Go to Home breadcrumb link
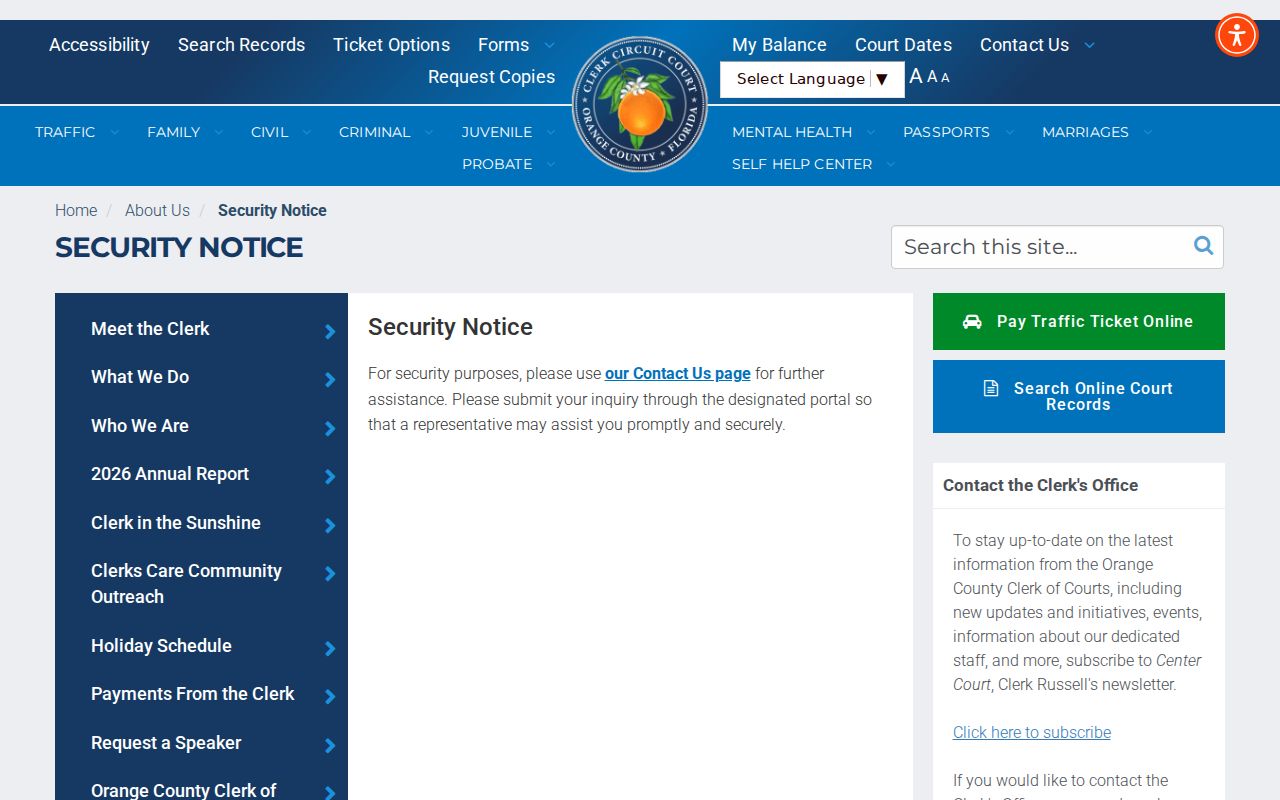1280x800 pixels. (x=76, y=210)
